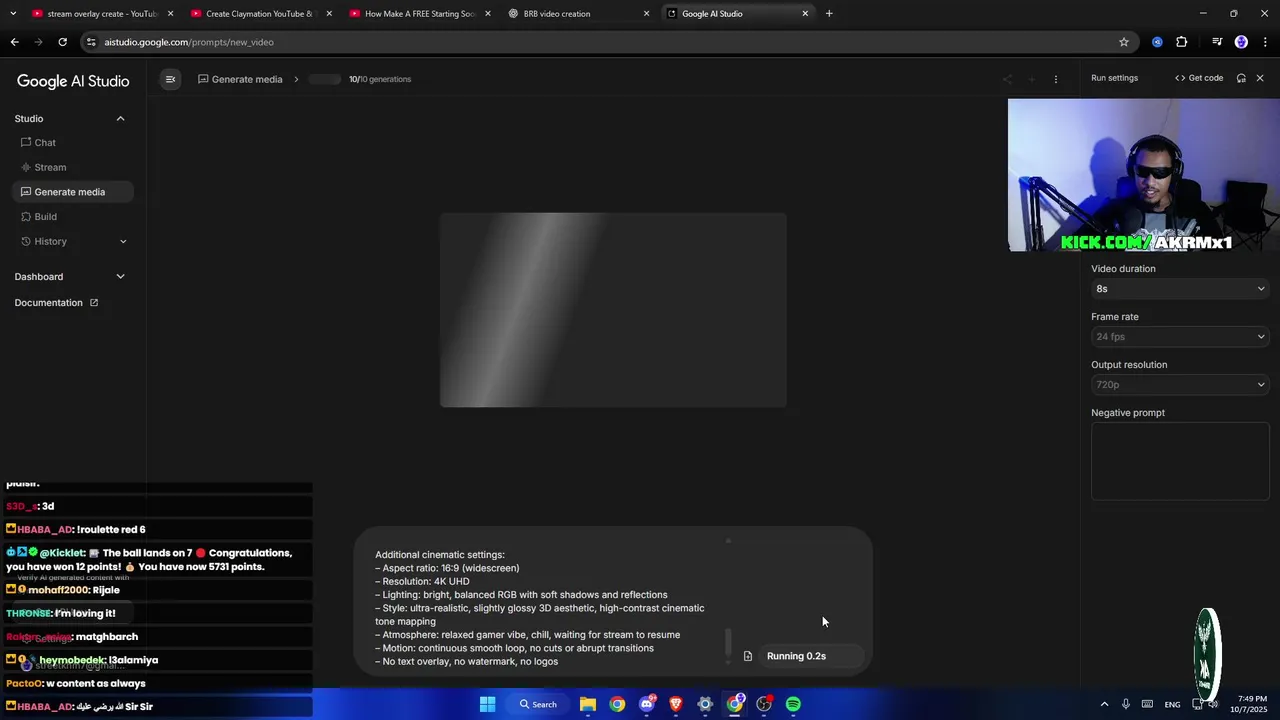Screen dimensions: 1280x720
Task: Open OBS Studio from taskbar
Action: point(764,704)
